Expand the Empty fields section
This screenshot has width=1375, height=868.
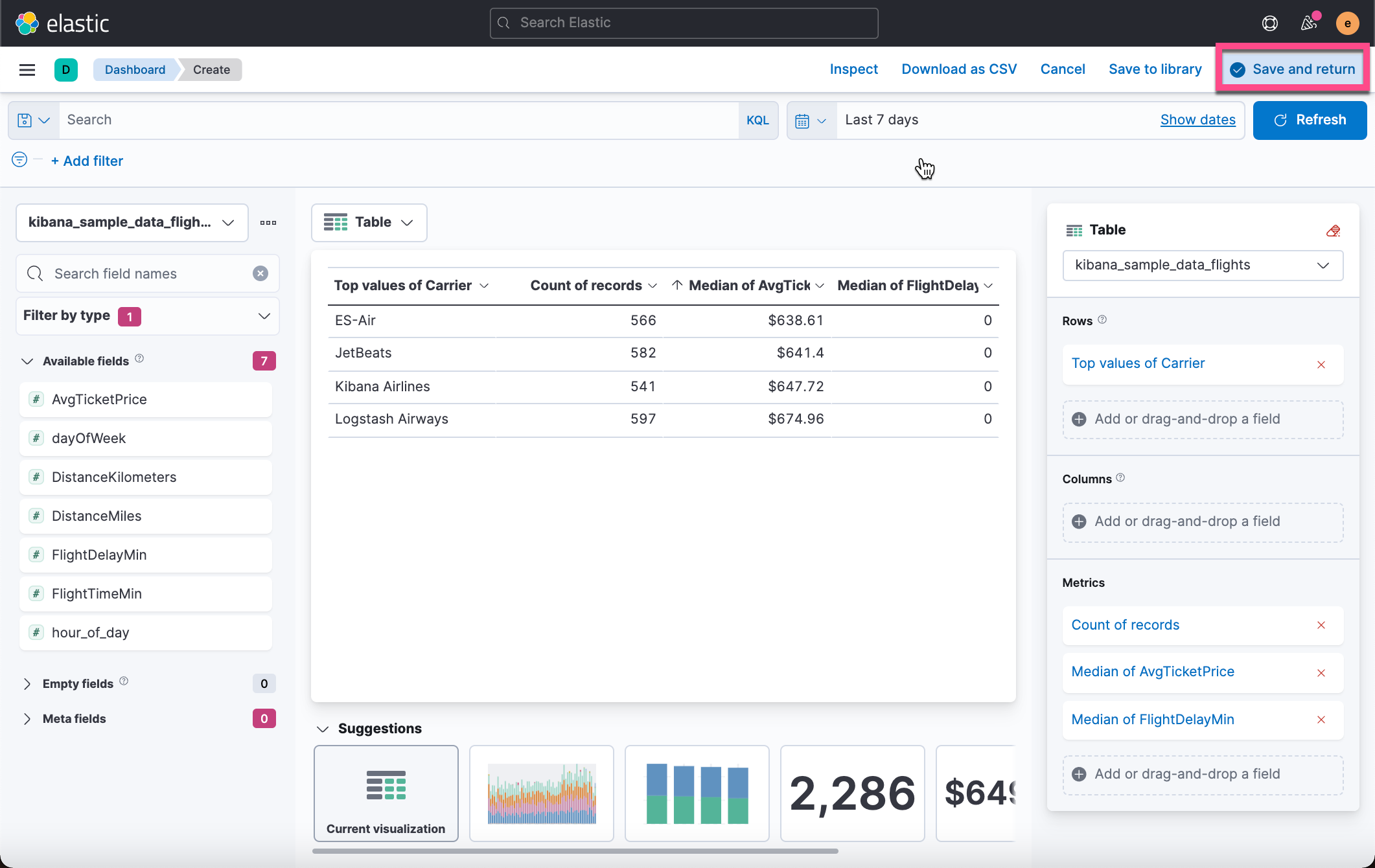[27, 684]
